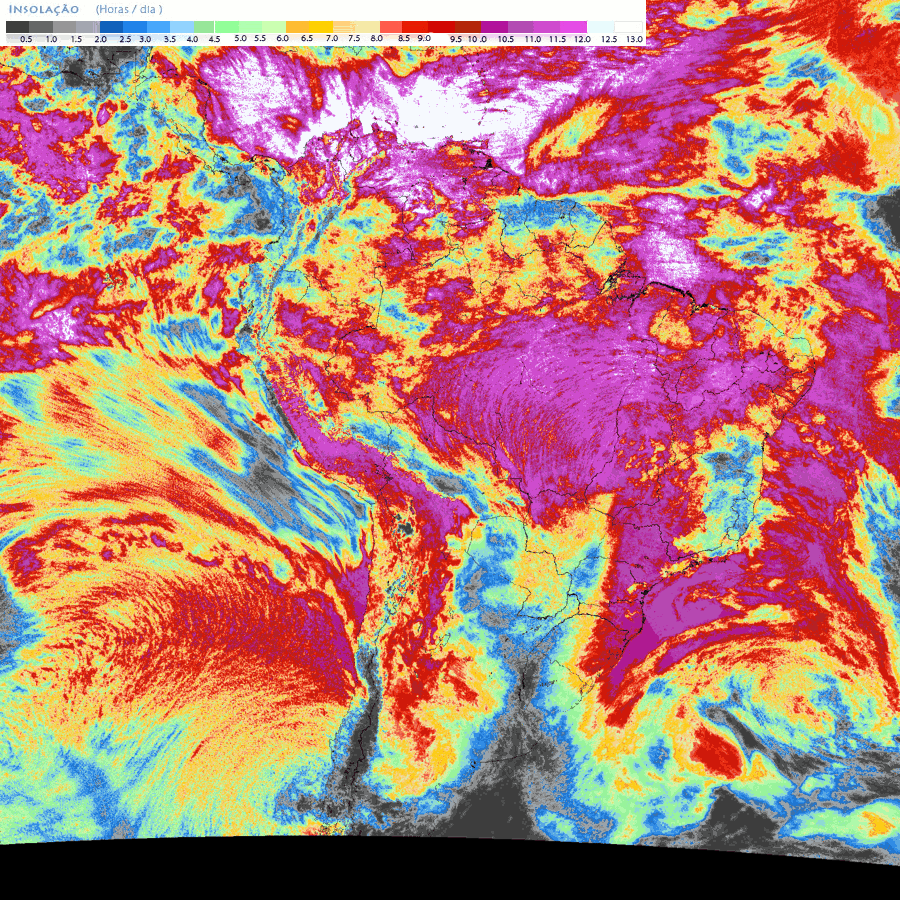Pick the light blue swatch between 3.5 and 4.0

(x=182, y=27)
